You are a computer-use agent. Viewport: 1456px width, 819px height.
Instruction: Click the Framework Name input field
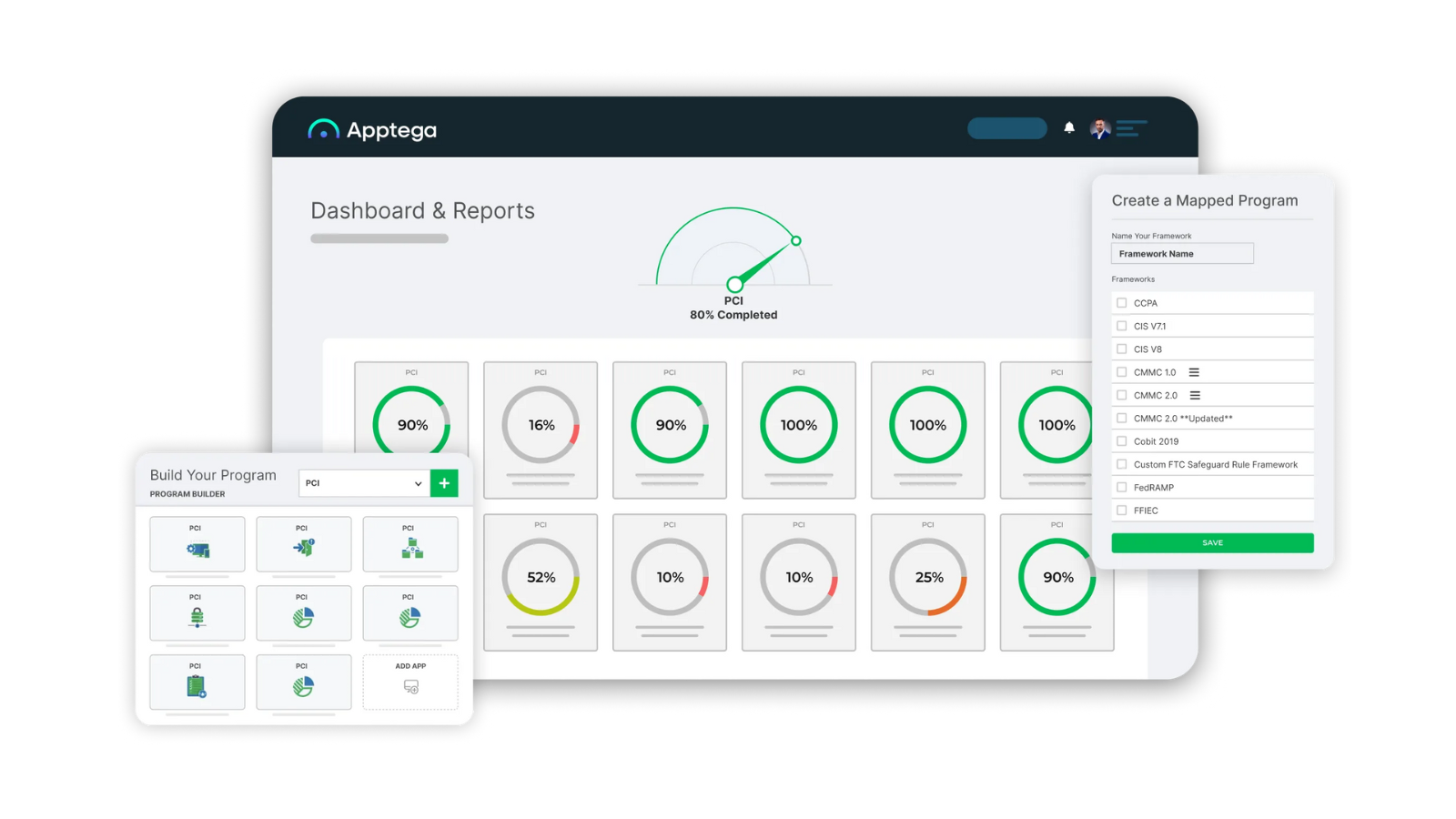[x=1182, y=254]
